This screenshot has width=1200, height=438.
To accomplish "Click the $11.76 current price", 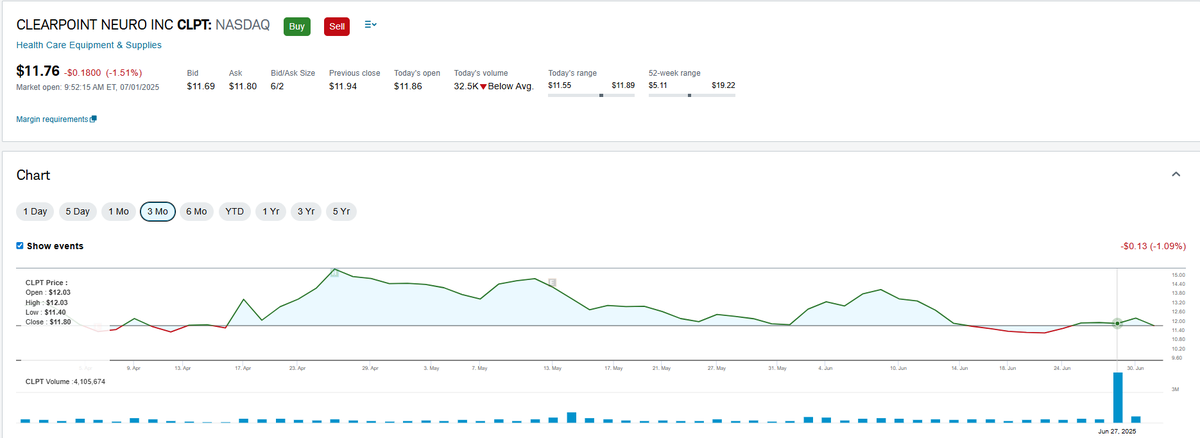I will pyautogui.click(x=38, y=71).
